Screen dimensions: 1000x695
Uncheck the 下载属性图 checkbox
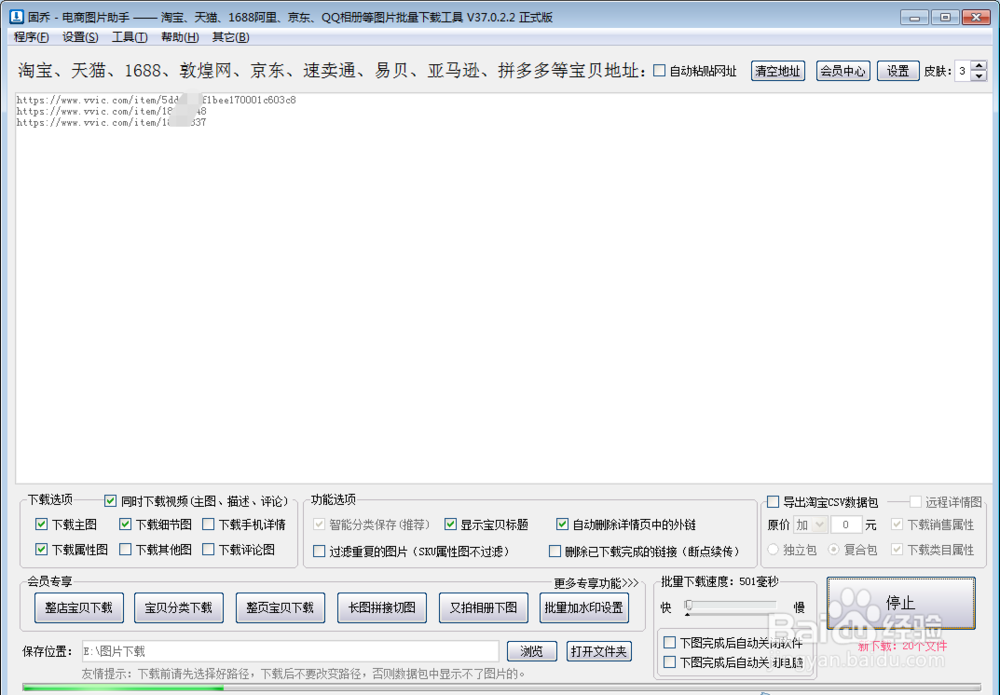[x=41, y=549]
